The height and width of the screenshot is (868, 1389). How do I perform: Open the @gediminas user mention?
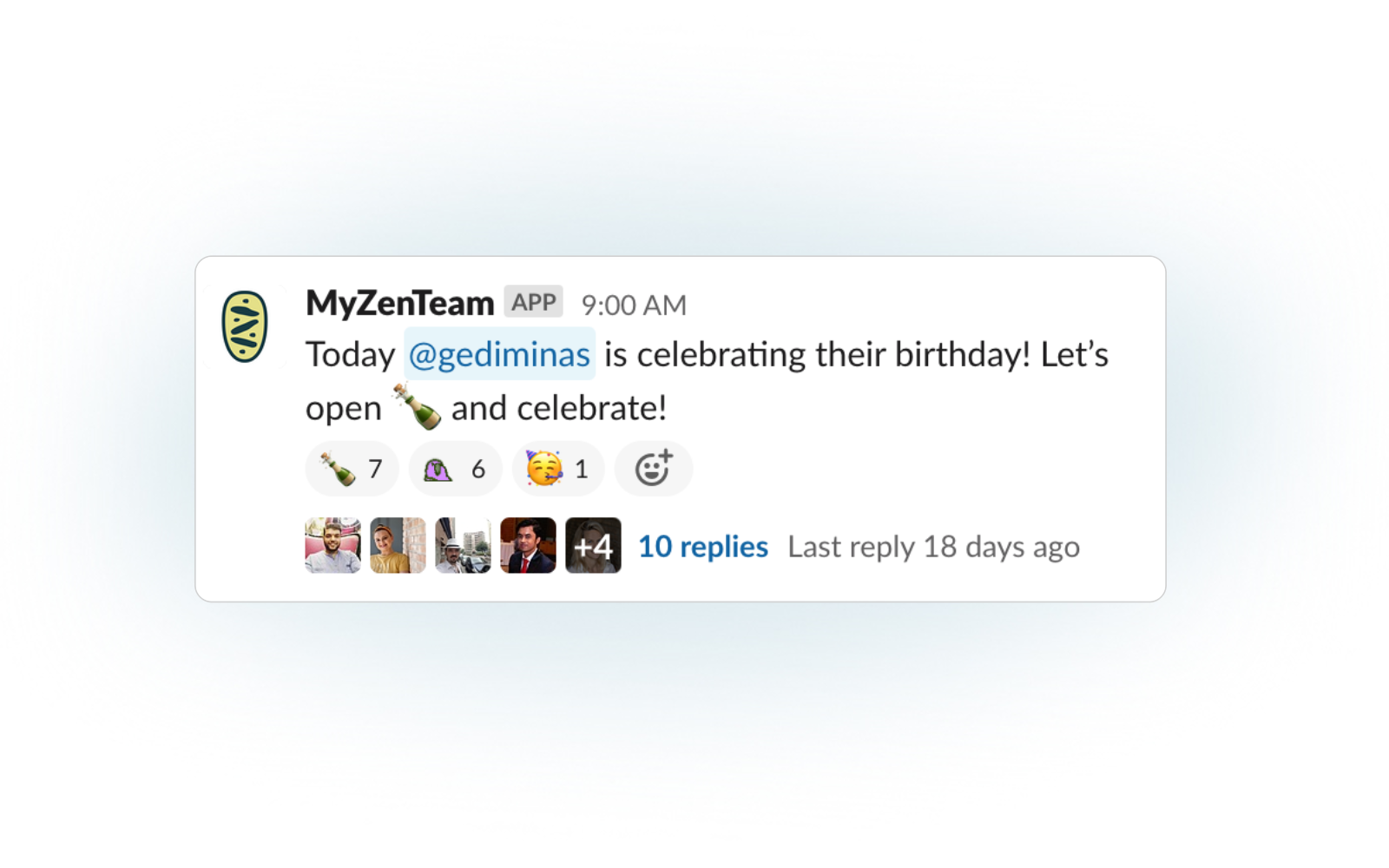coord(499,354)
